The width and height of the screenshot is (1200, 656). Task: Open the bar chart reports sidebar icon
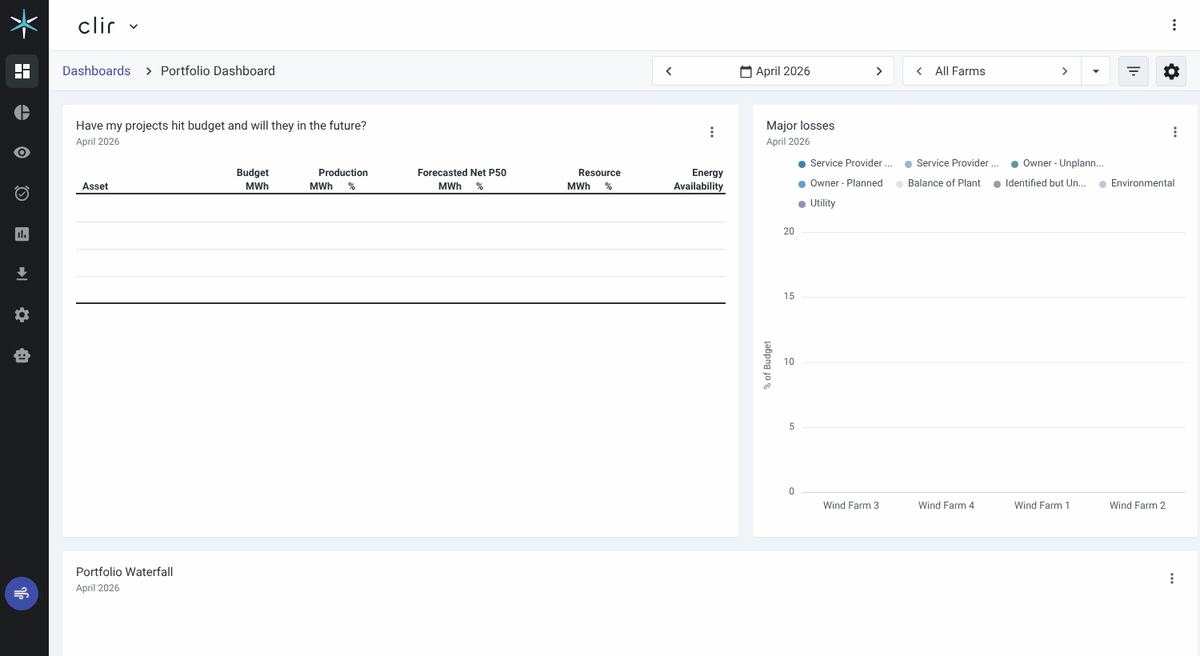[22, 234]
